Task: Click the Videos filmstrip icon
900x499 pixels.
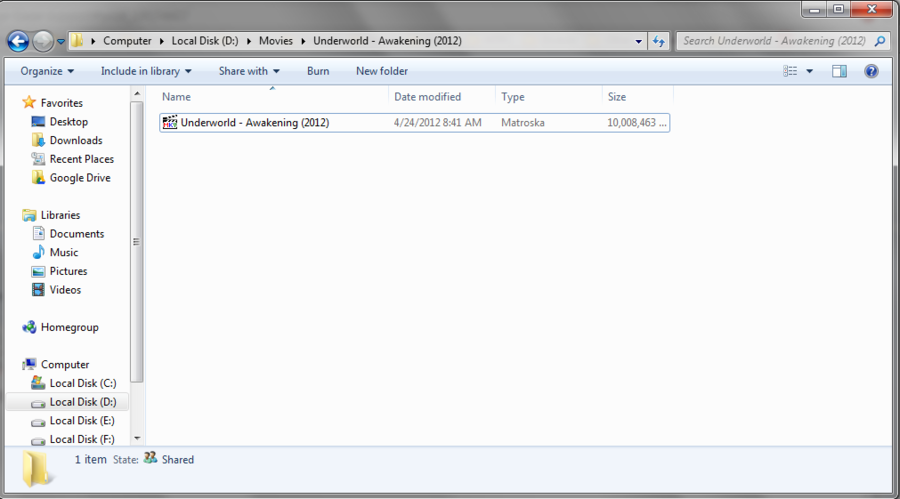Action: click(38, 289)
